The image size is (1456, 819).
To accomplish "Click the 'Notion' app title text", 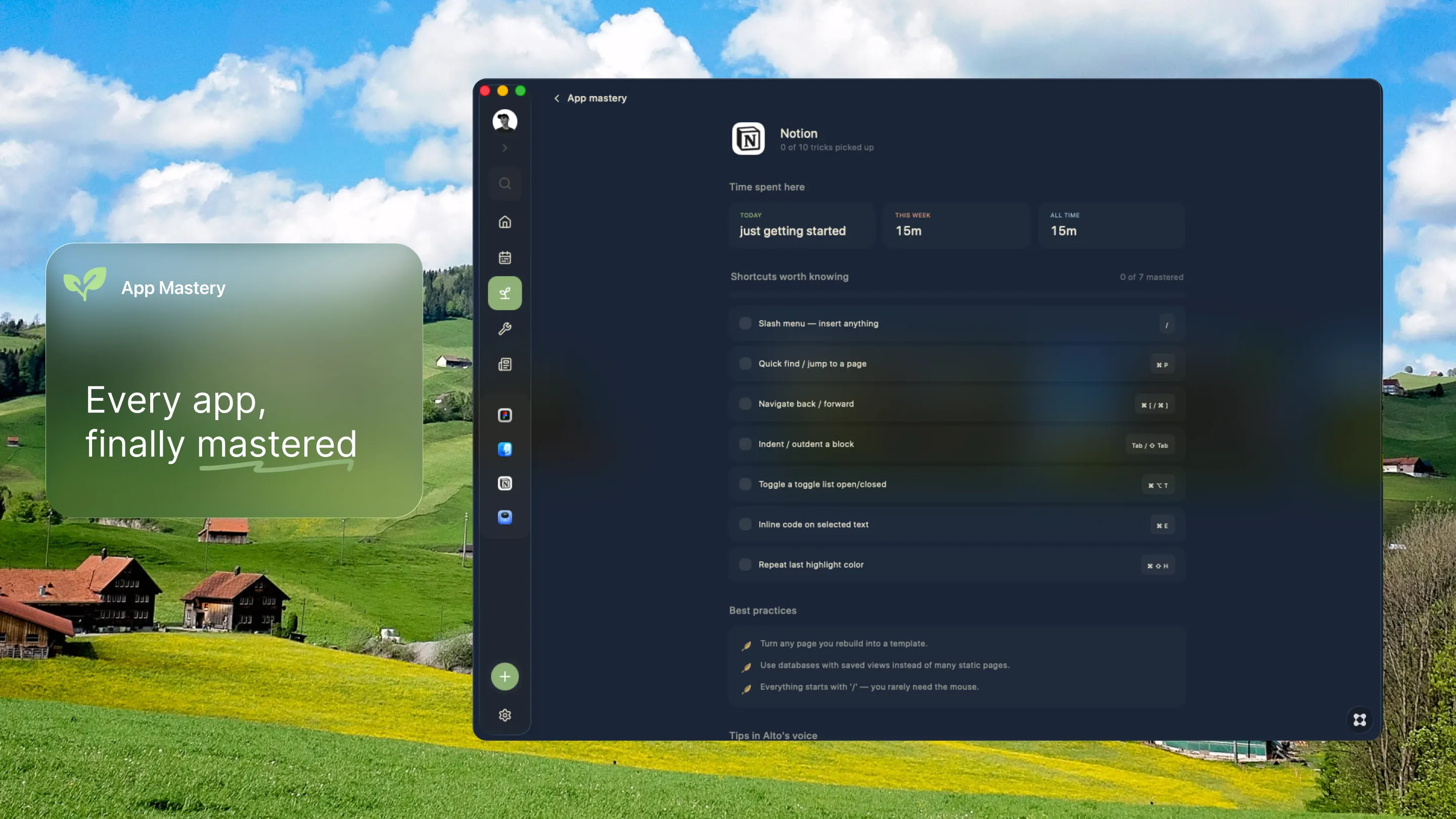I will [799, 133].
